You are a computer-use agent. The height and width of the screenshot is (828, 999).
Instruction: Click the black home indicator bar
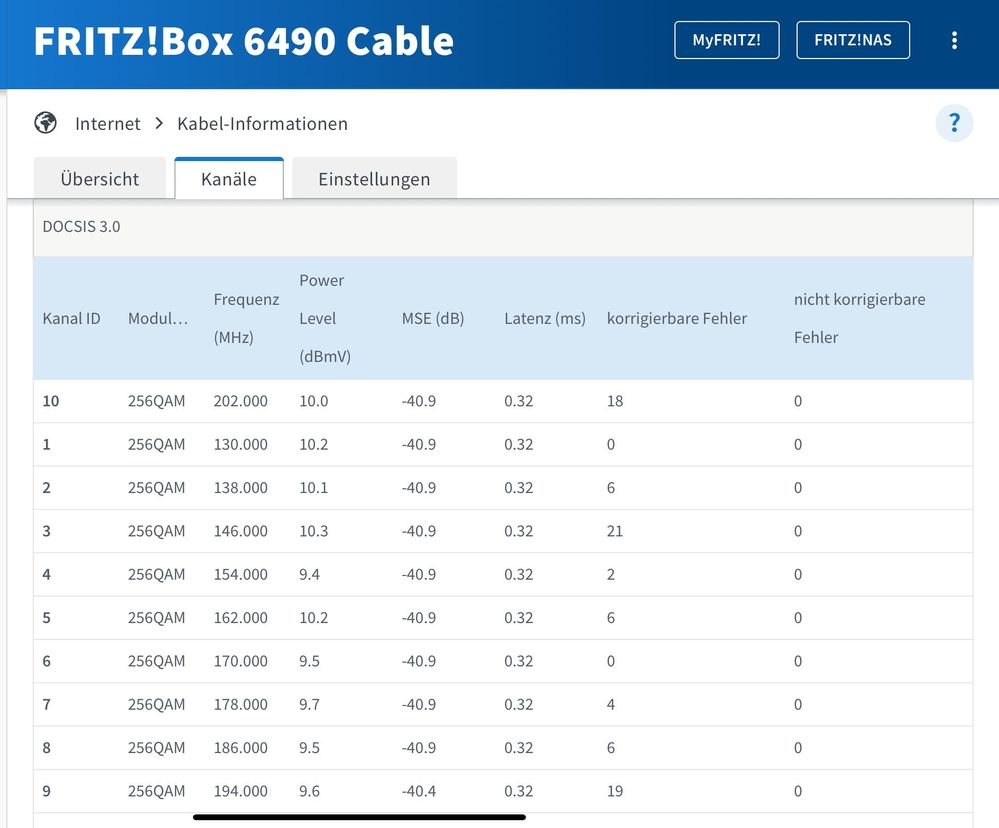pos(359,817)
